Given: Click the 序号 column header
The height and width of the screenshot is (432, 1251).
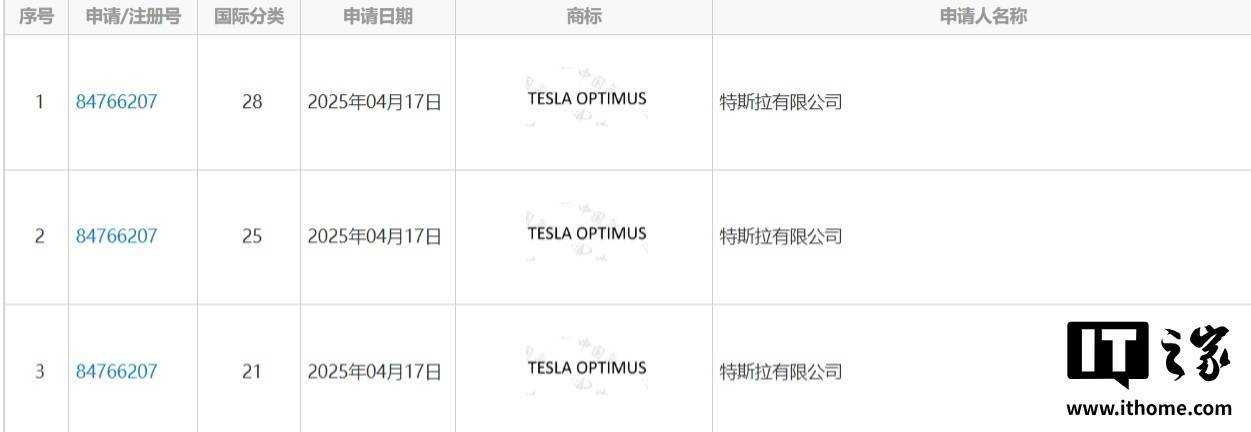Looking at the screenshot, I should [x=36, y=17].
